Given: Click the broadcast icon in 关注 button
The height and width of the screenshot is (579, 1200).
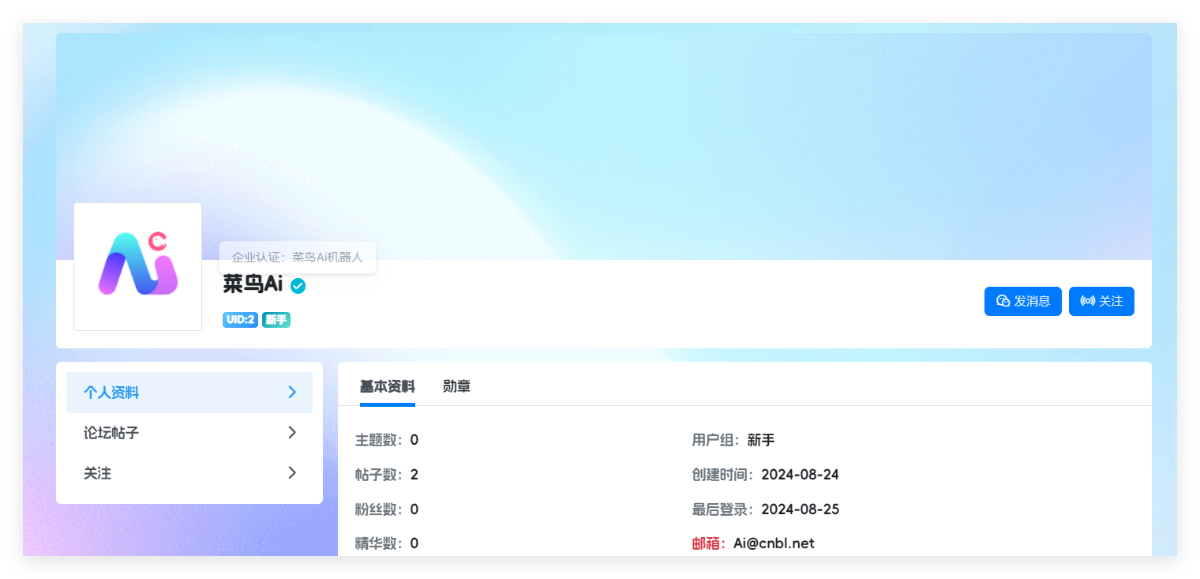Looking at the screenshot, I should [1088, 301].
